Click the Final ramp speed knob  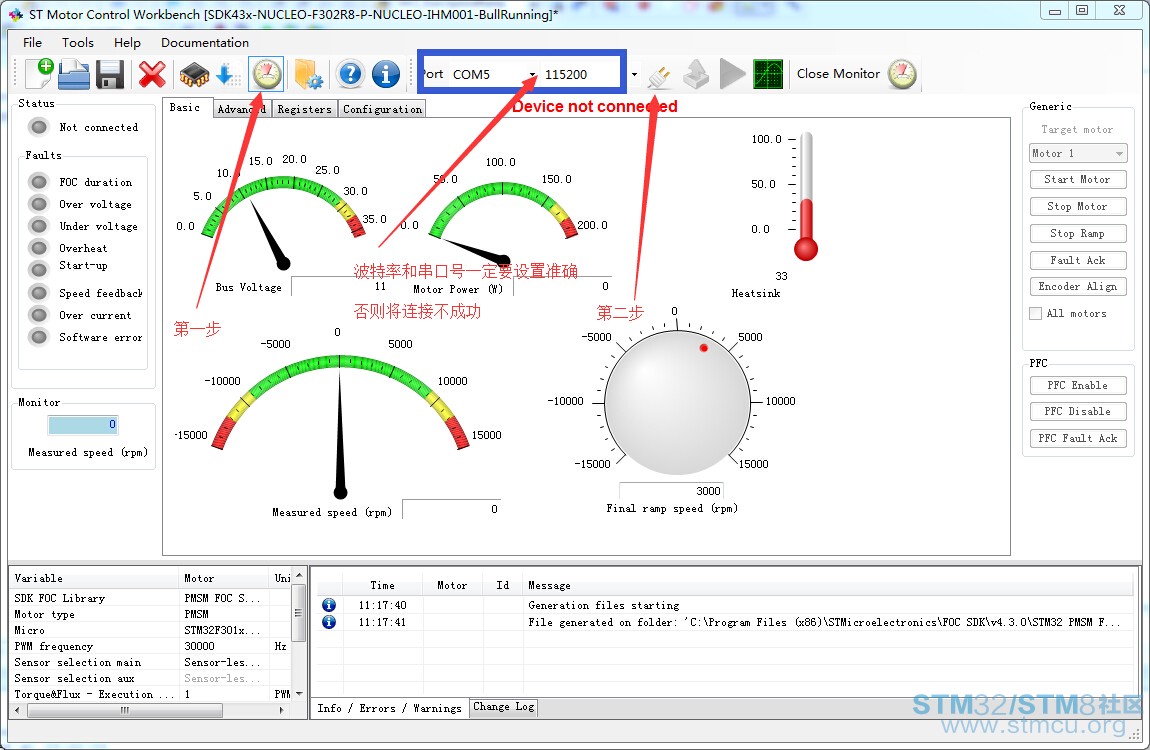(677, 402)
